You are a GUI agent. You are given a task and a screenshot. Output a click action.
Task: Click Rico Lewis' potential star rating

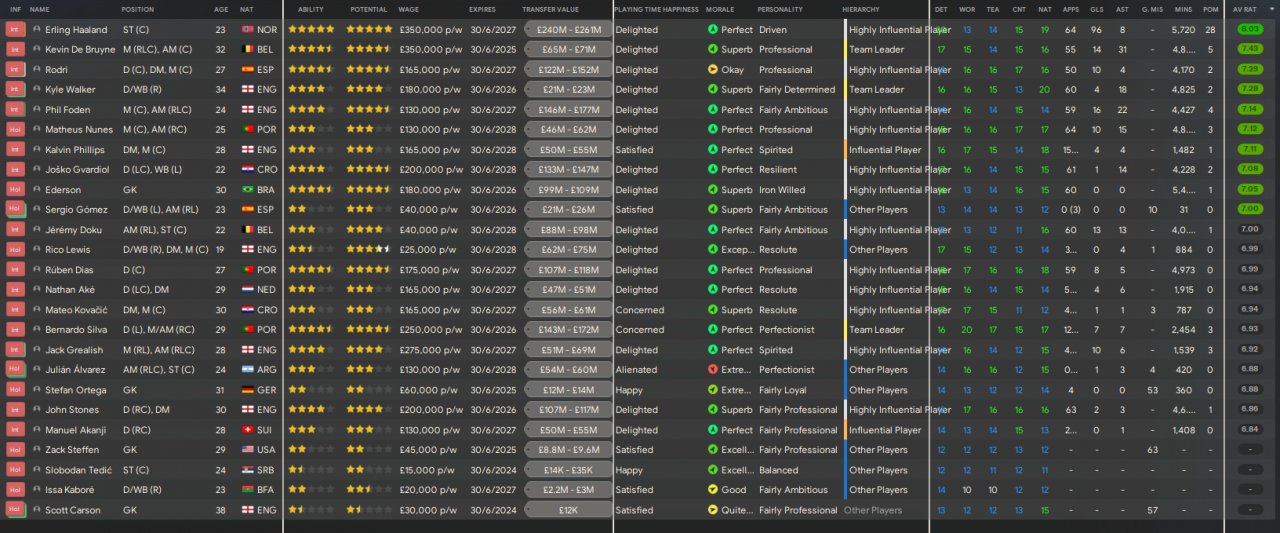[x=369, y=250]
